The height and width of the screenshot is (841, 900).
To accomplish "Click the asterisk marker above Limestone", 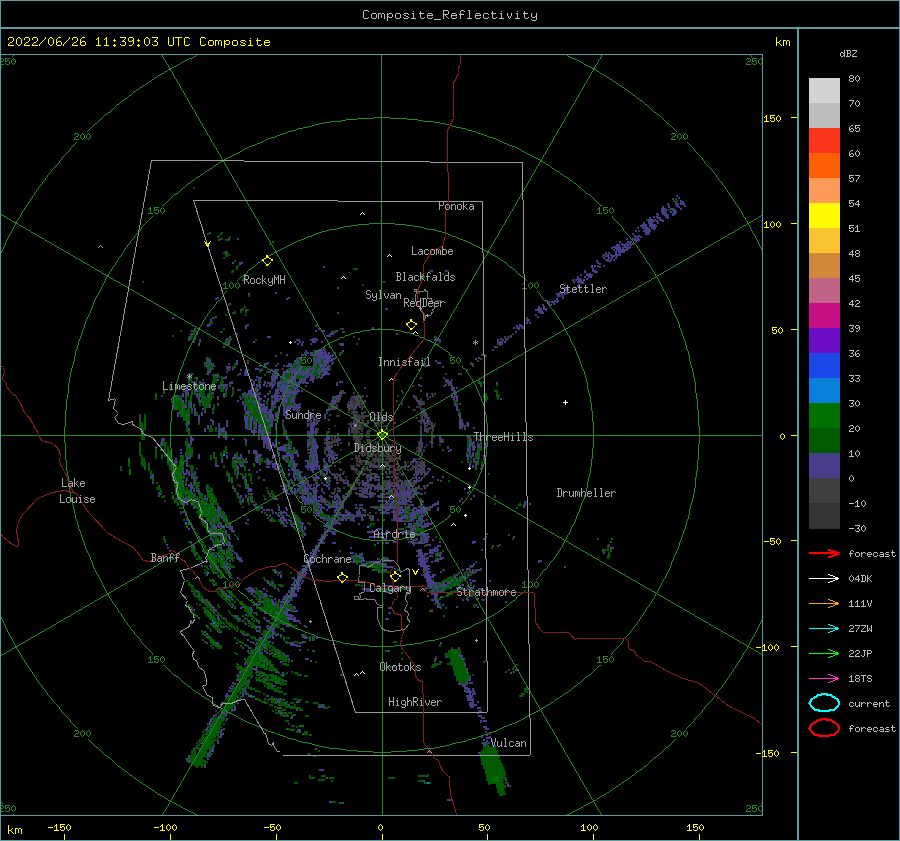I will tap(189, 377).
